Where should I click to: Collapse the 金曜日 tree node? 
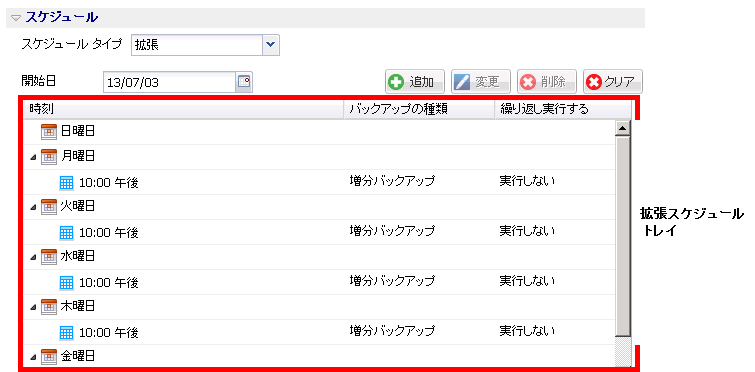33,357
